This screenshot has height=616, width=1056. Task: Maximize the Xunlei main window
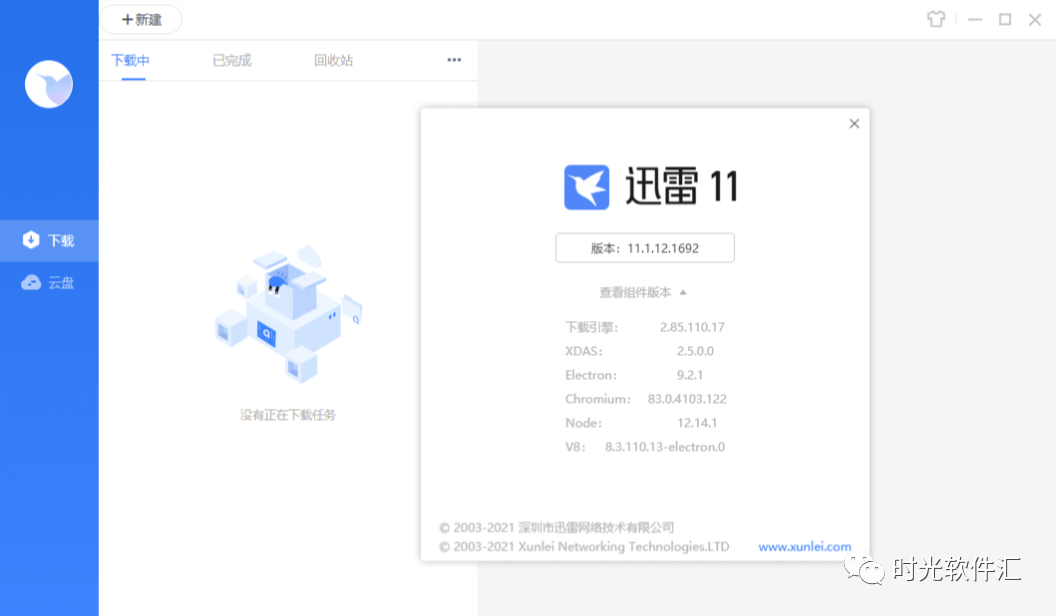[x=1005, y=20]
